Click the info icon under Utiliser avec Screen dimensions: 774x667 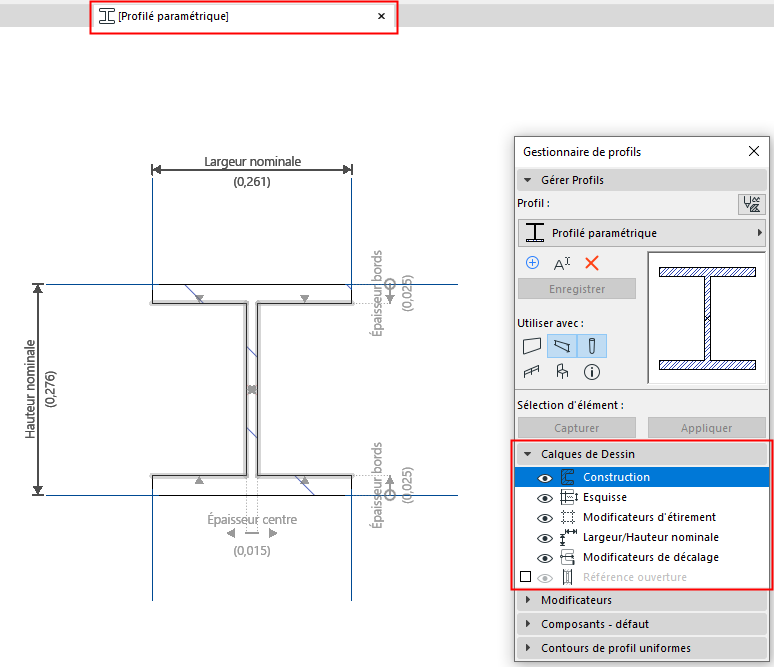(x=592, y=372)
